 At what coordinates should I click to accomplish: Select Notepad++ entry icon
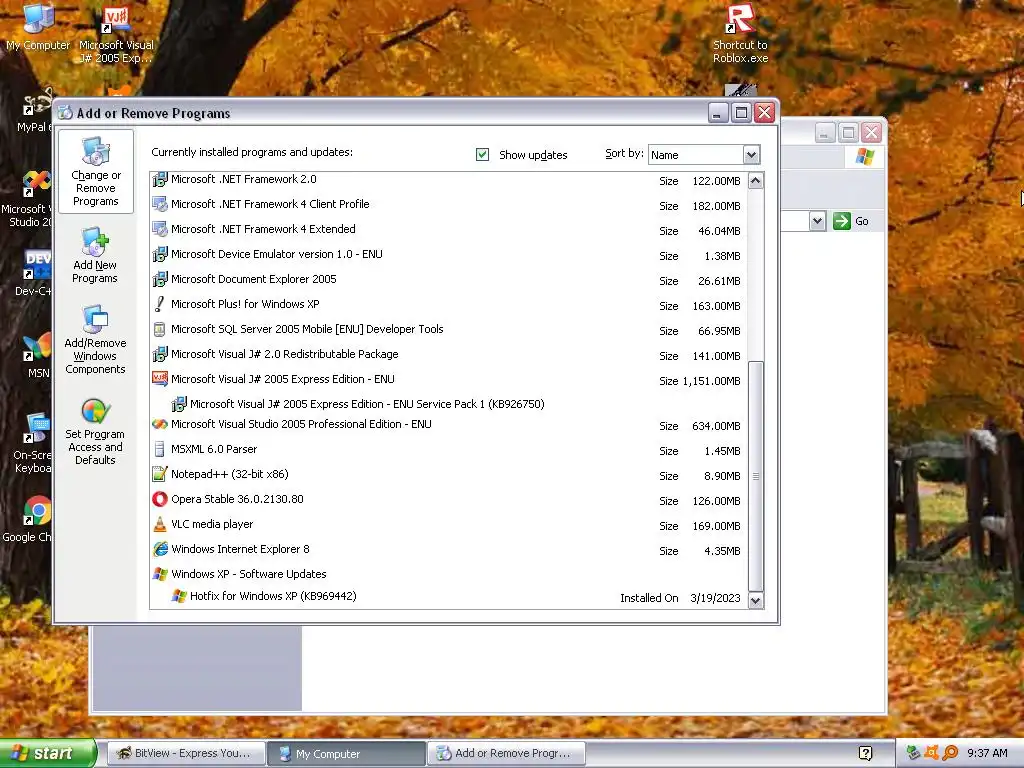tap(159, 474)
